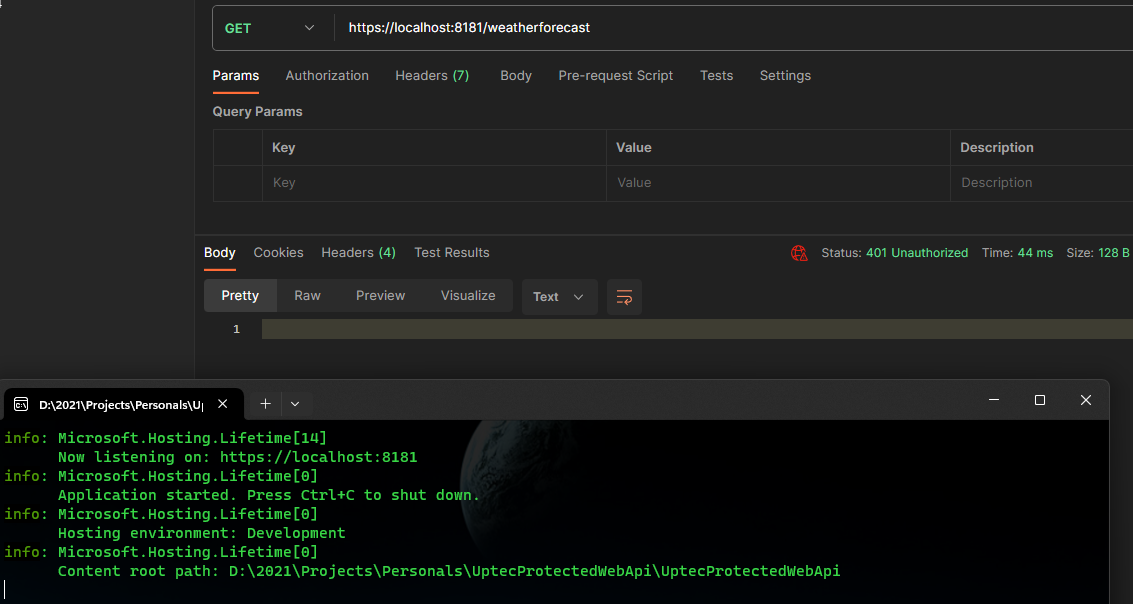Screen dimensions: 1133x604
Task: Expand terminal profile dropdown chevron
Action: click(295, 404)
